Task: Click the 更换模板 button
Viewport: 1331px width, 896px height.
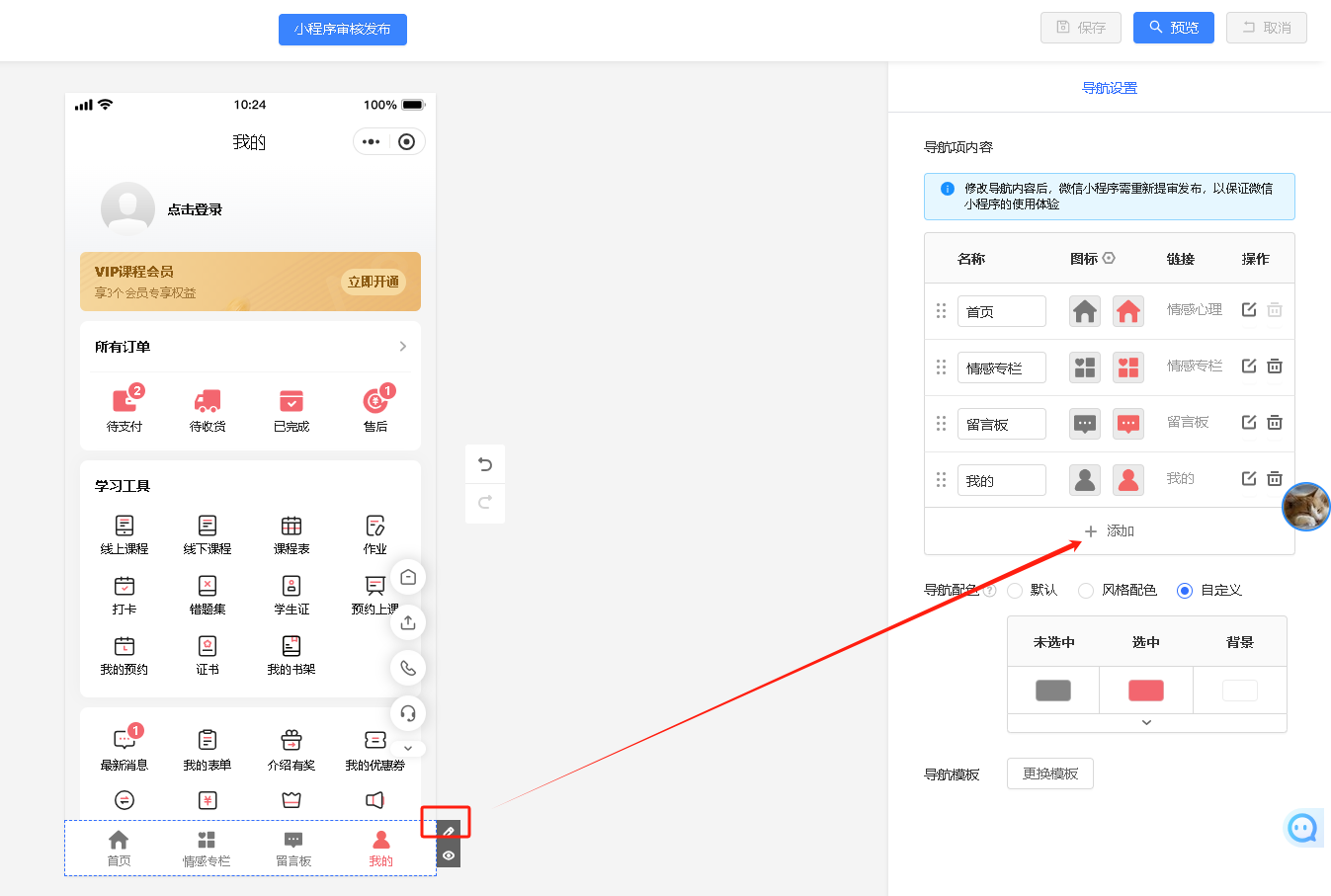Action: click(x=1050, y=774)
